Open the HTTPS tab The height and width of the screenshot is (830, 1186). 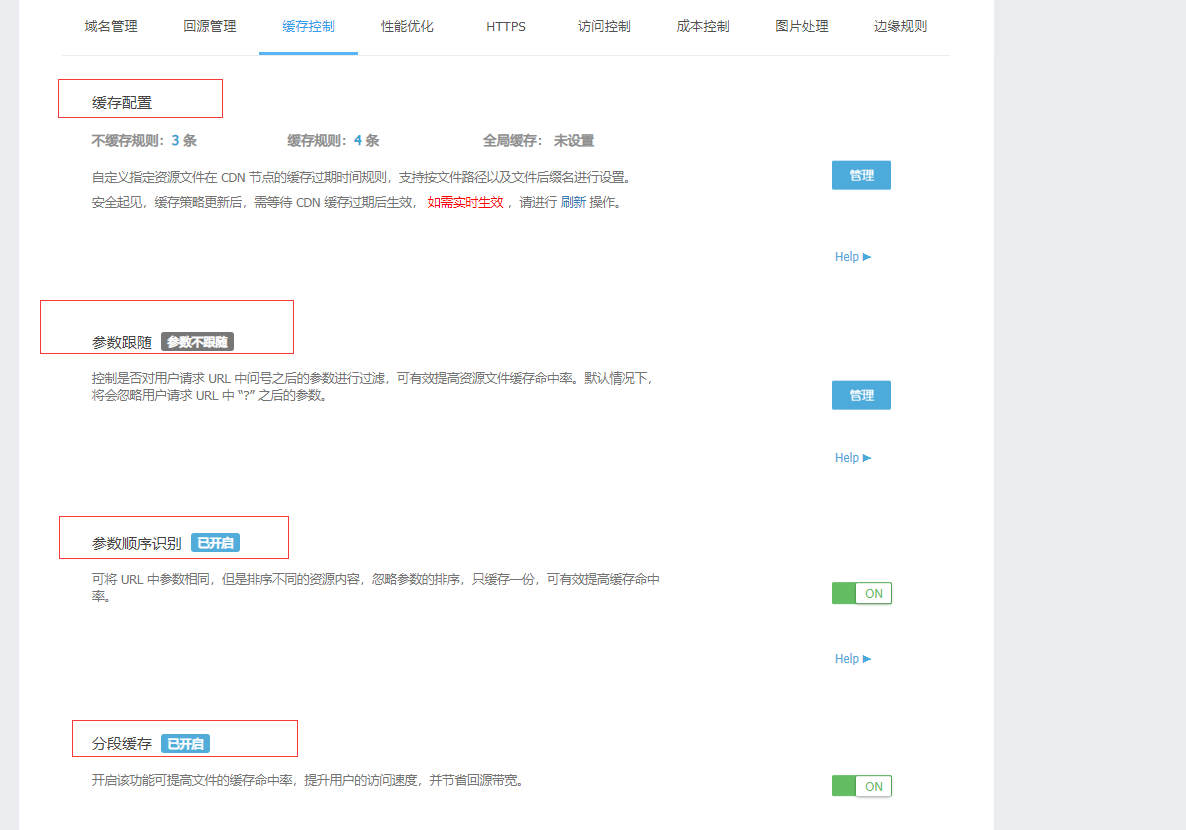[506, 27]
